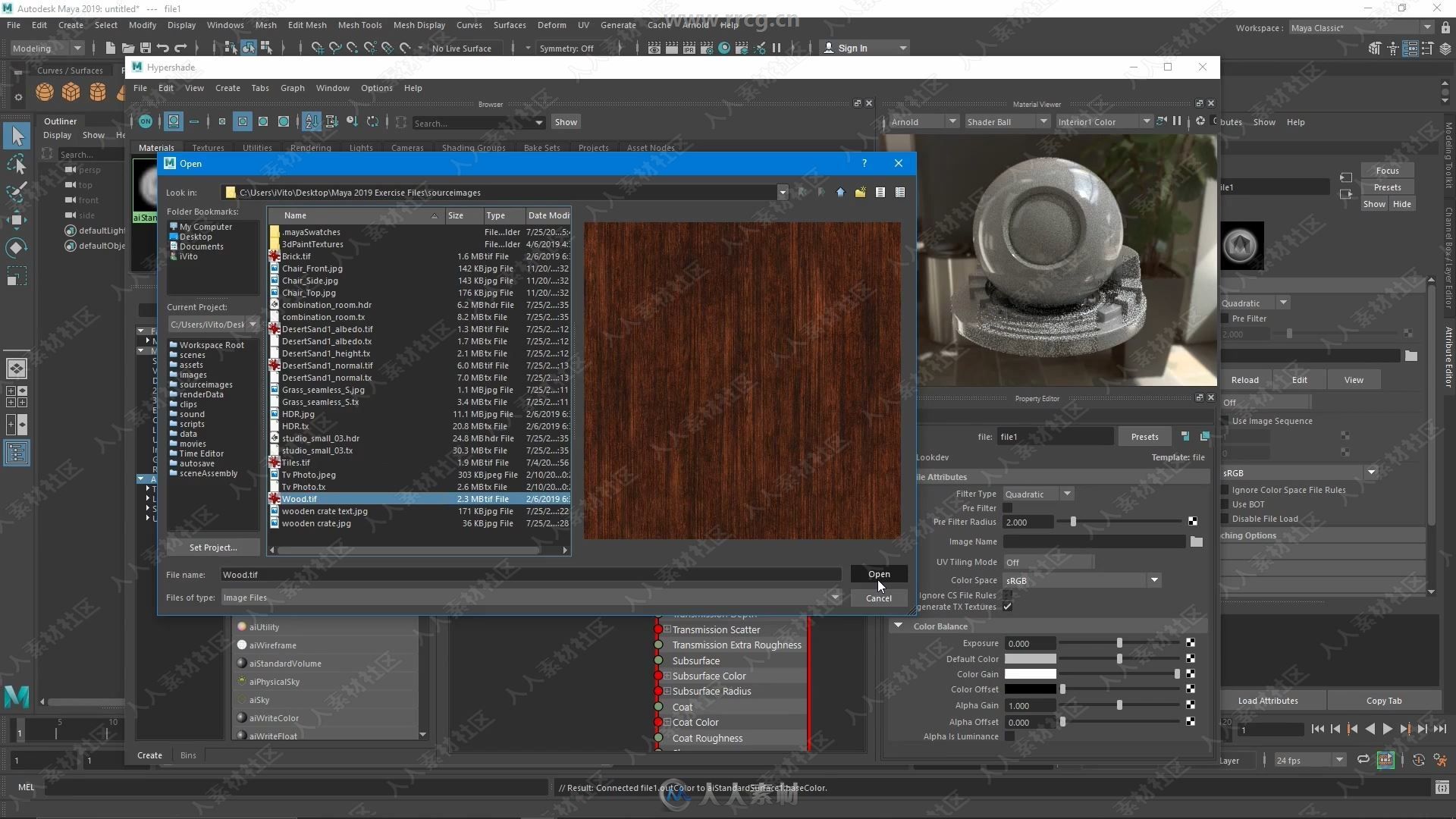This screenshot has width=1456, height=819.
Task: Switch file list to list view
Action: point(880,193)
